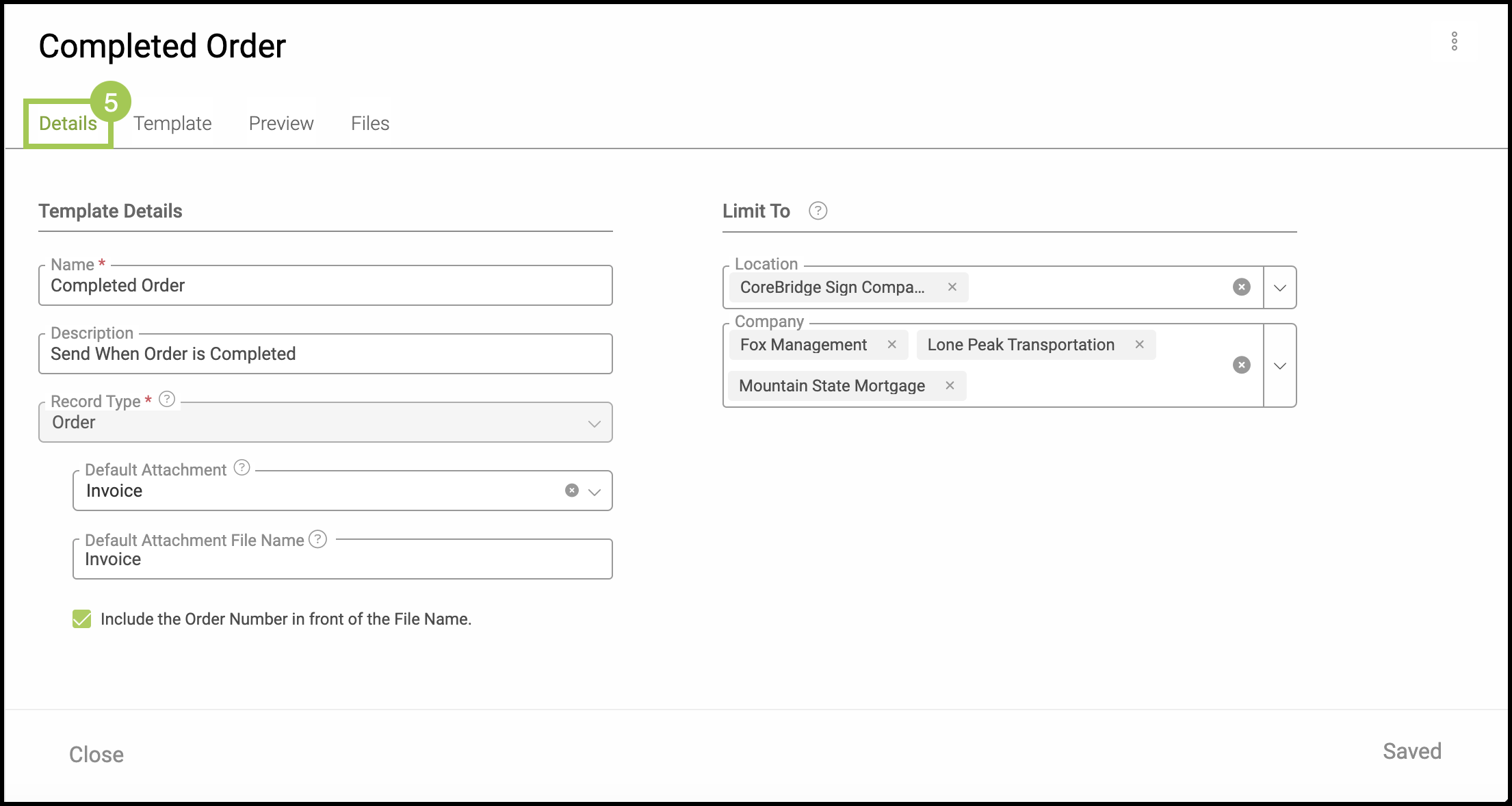This screenshot has width=1512, height=806.
Task: Expand the Company dropdown
Action: coord(1279,365)
